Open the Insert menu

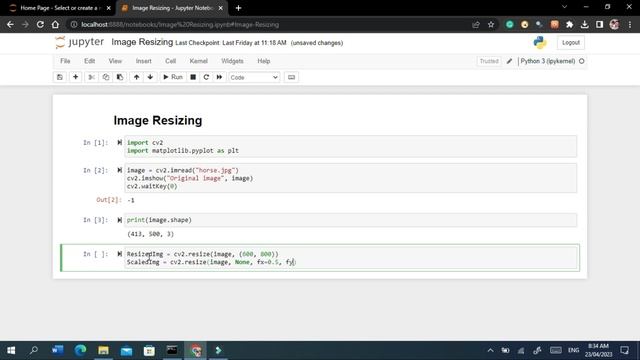[x=144, y=61]
